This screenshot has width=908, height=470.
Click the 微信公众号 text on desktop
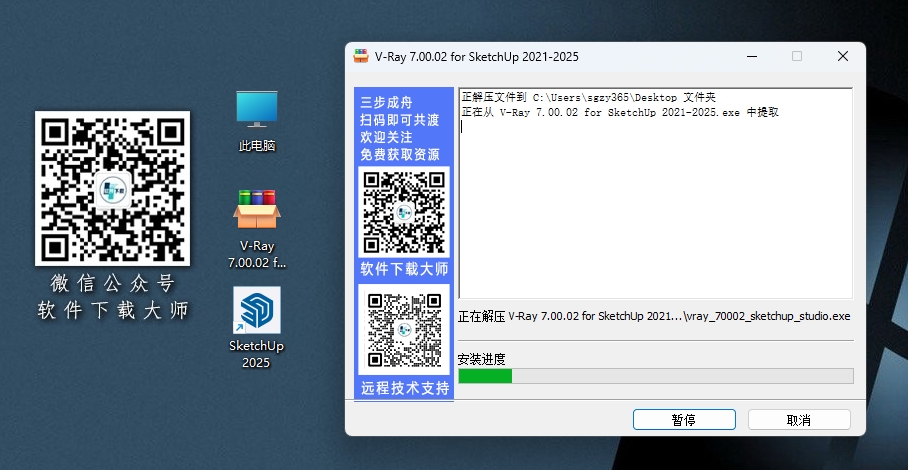(112, 284)
